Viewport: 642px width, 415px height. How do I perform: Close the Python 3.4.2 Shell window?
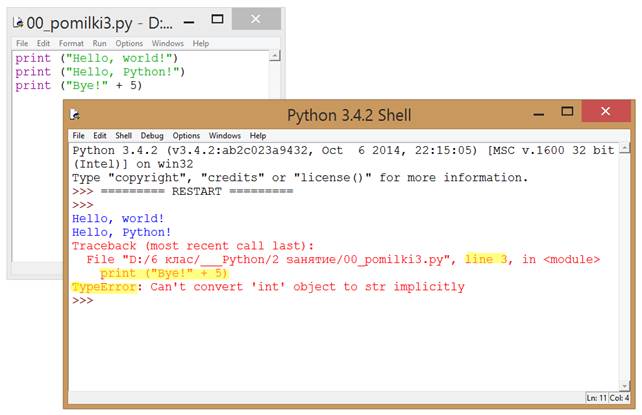tap(606, 111)
